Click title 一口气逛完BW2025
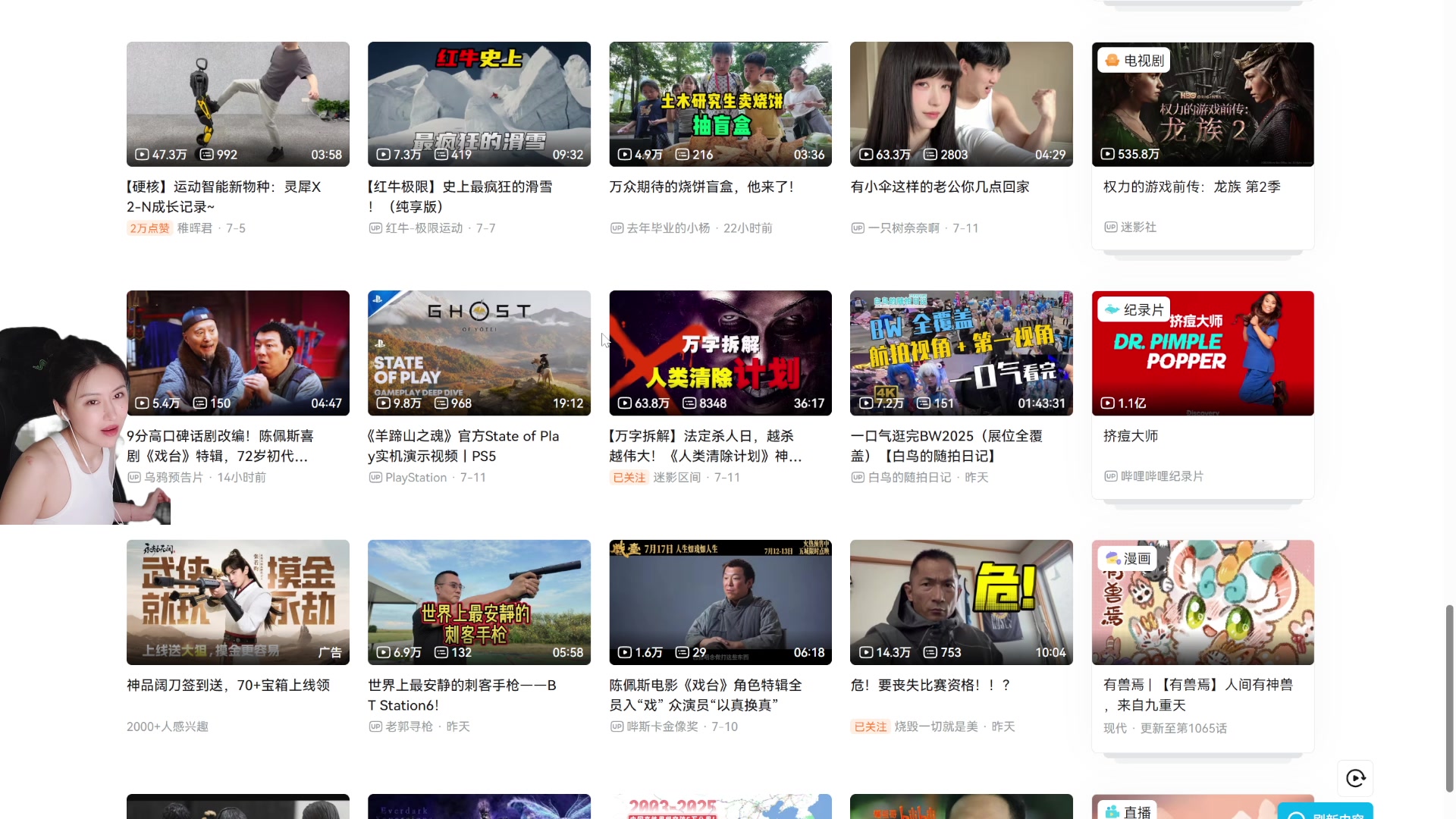 pos(946,446)
